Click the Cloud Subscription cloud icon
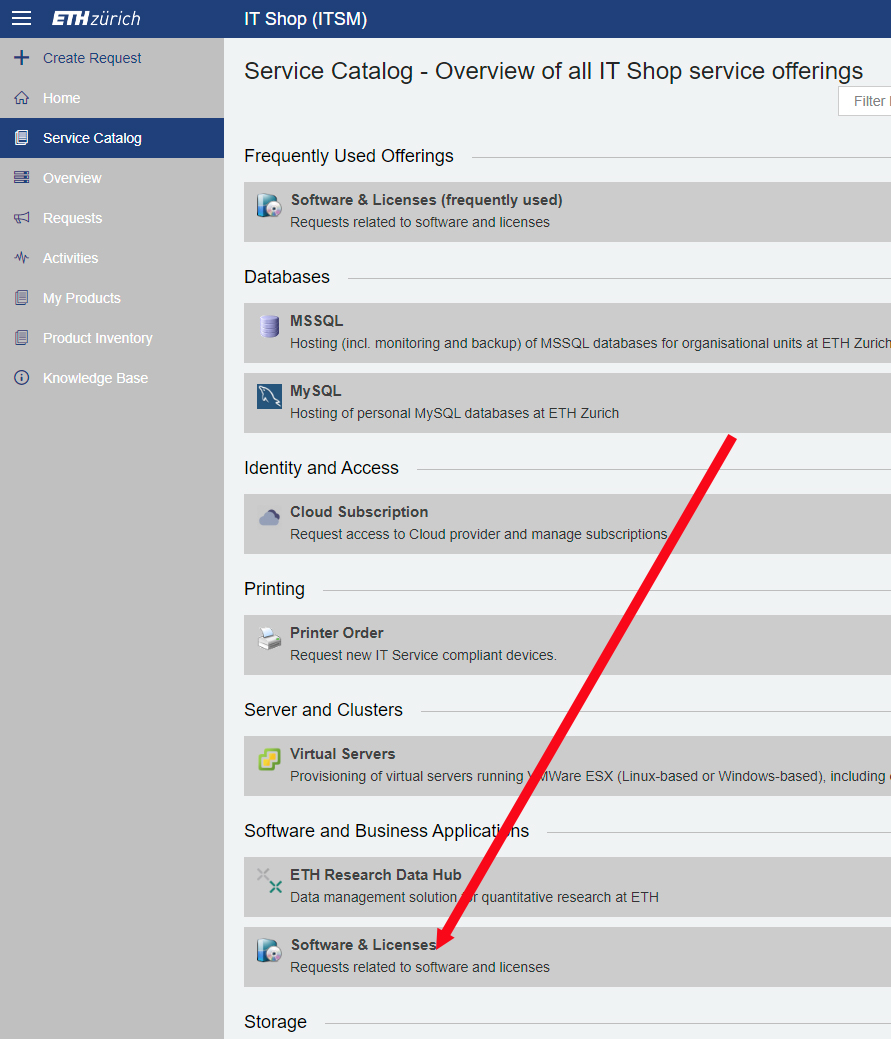Viewport: 891px width, 1039px height. (269, 517)
